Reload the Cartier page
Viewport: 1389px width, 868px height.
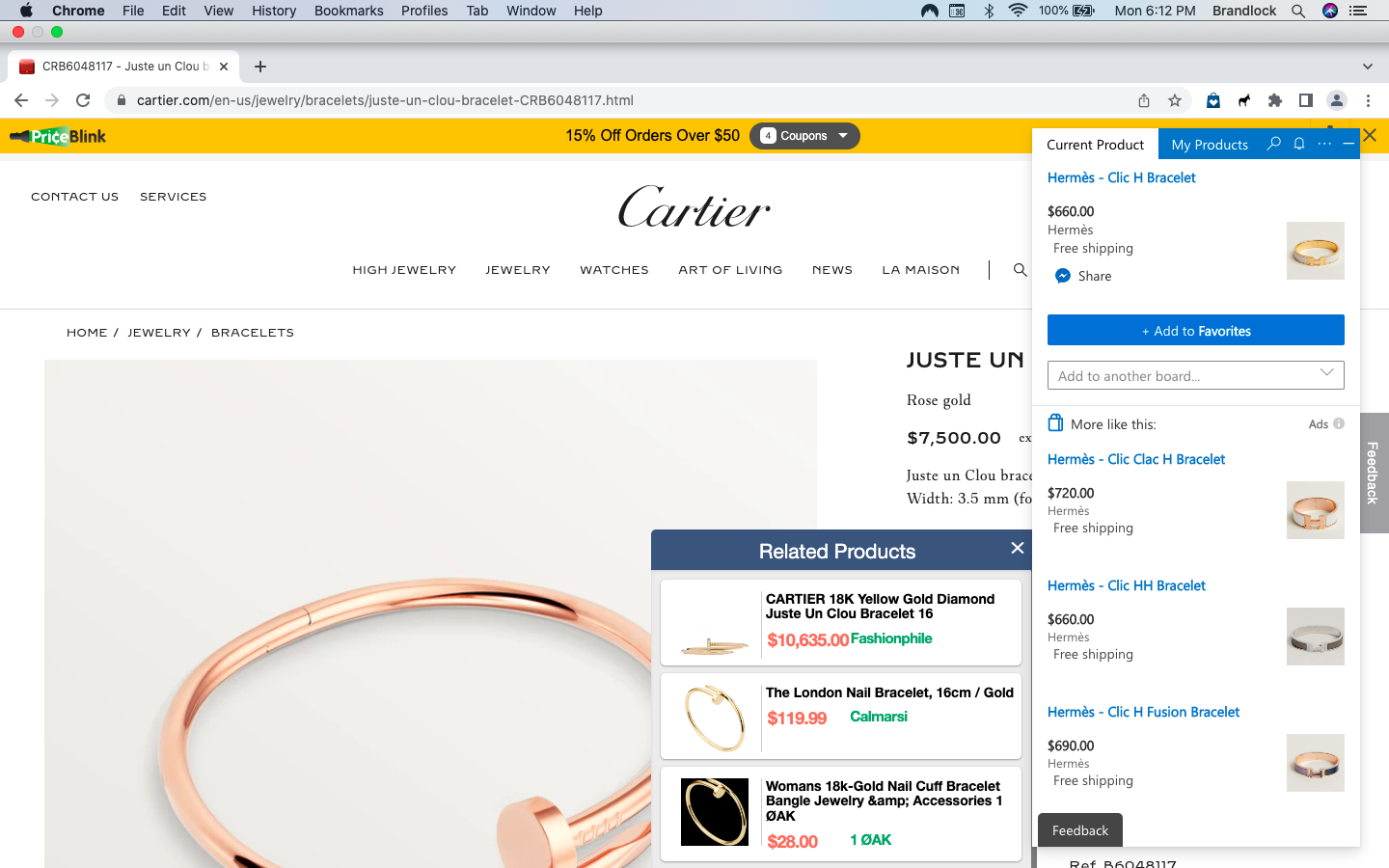[x=83, y=100]
